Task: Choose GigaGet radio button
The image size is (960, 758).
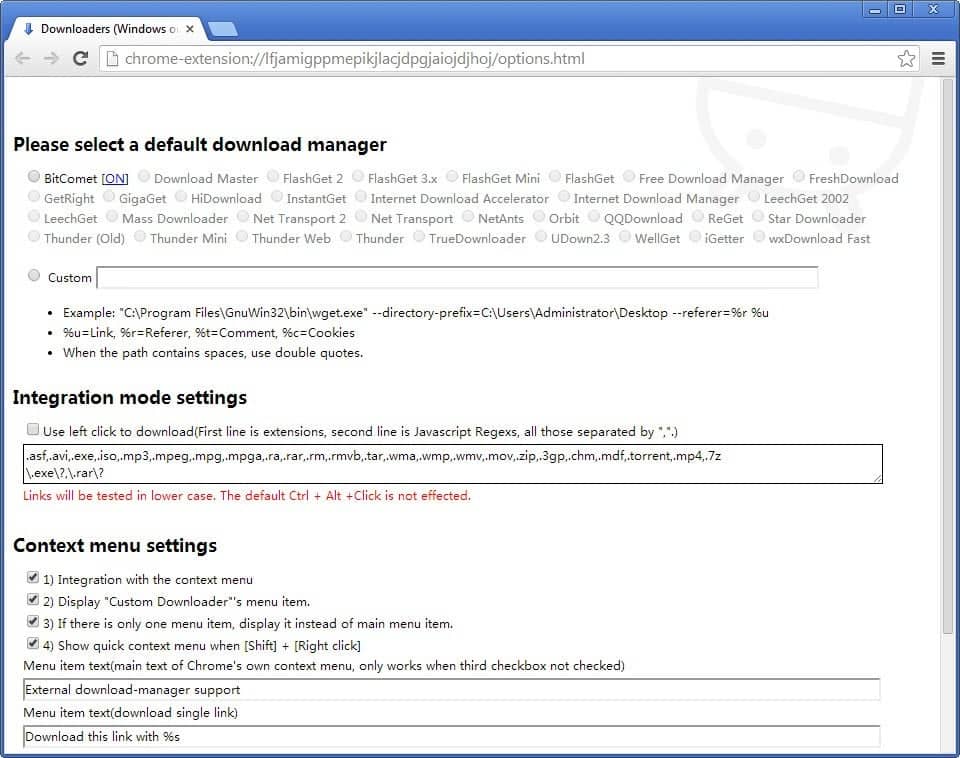Action: coord(109,197)
